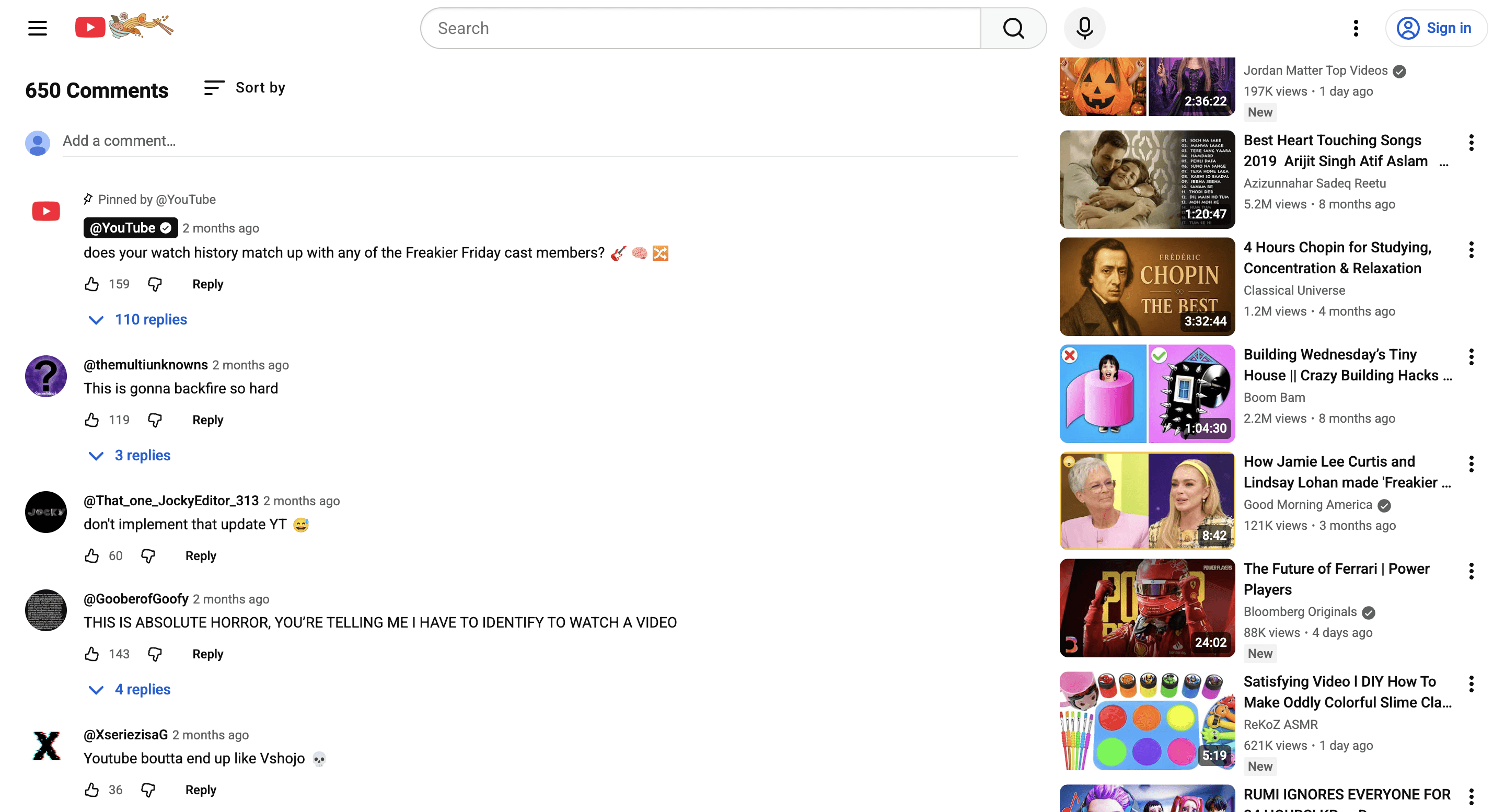
Task: Dislike @GooberofGoofy's comment
Action: [x=154, y=654]
